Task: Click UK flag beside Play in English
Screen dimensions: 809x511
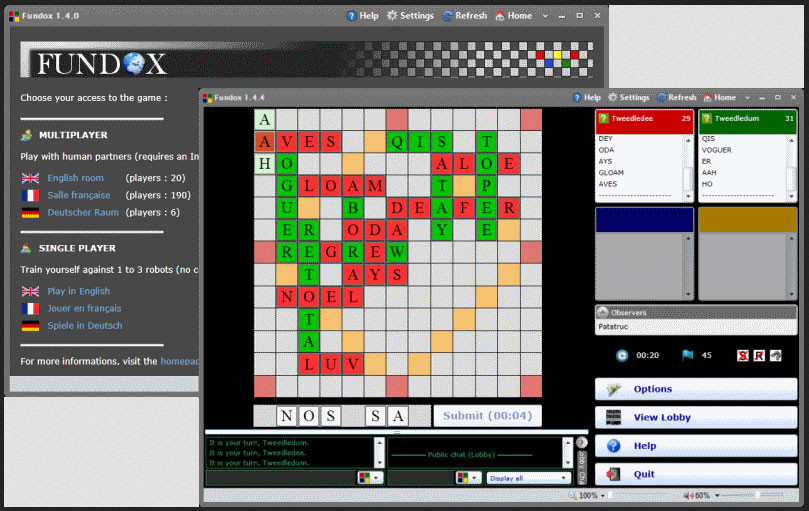Action: pyautogui.click(x=30, y=291)
